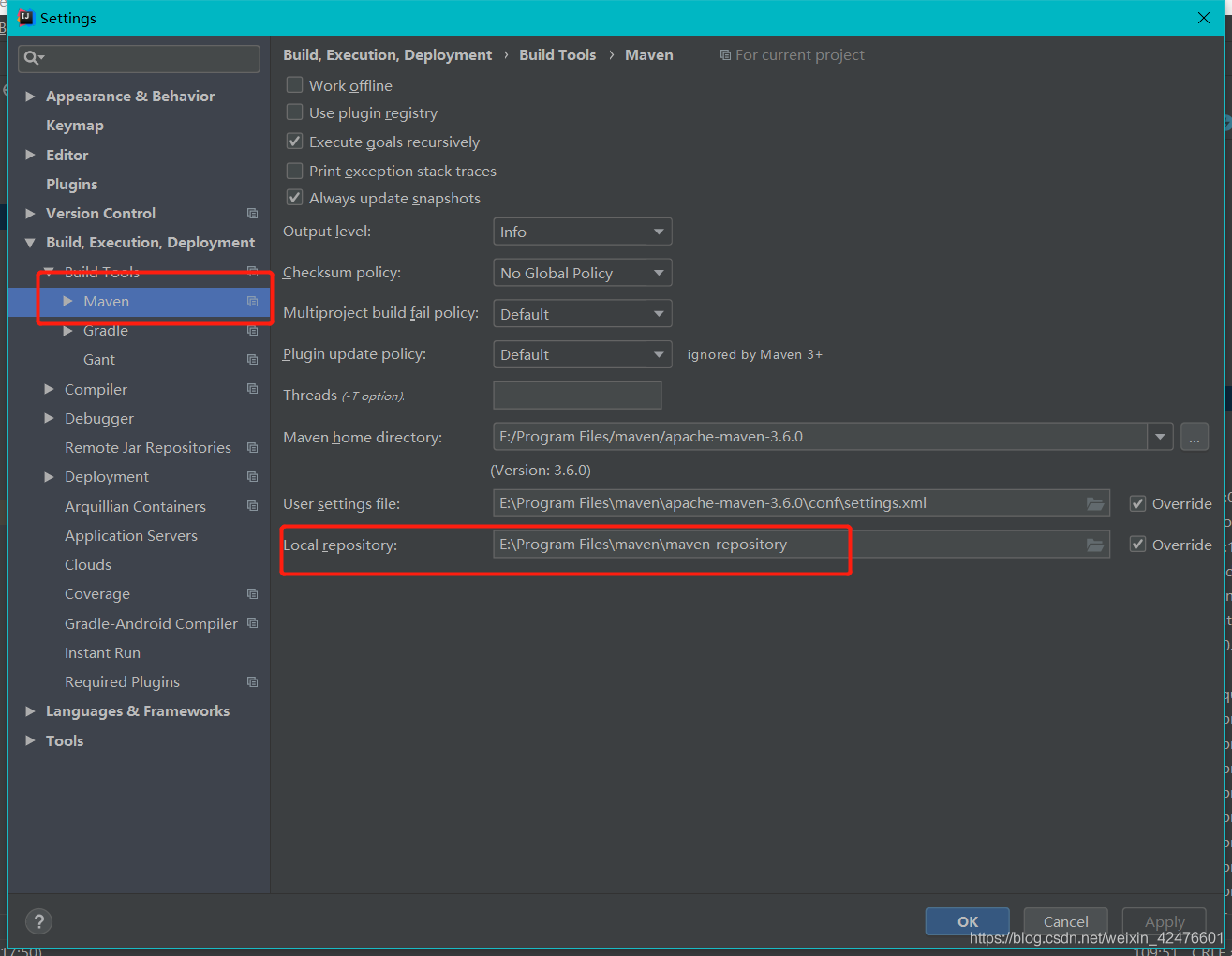The image size is (1232, 956).
Task: Enable Use plugin registry checkbox
Action: click(294, 112)
